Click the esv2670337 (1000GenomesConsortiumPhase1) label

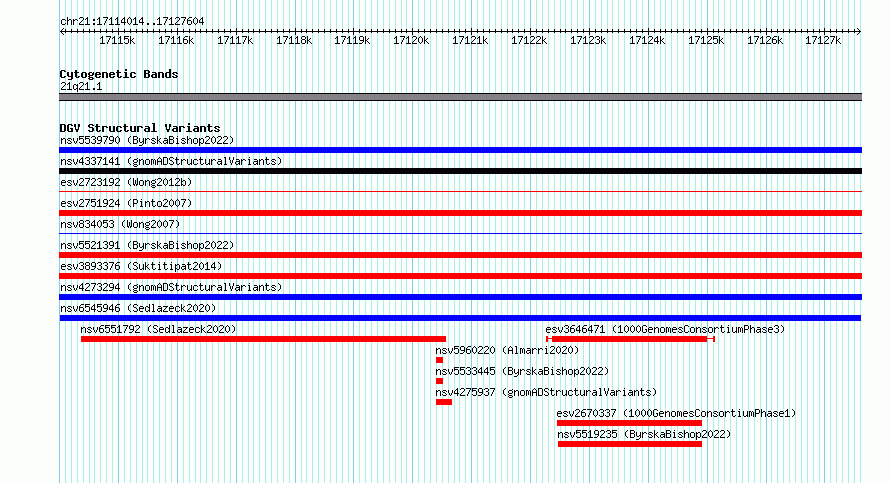click(676, 413)
